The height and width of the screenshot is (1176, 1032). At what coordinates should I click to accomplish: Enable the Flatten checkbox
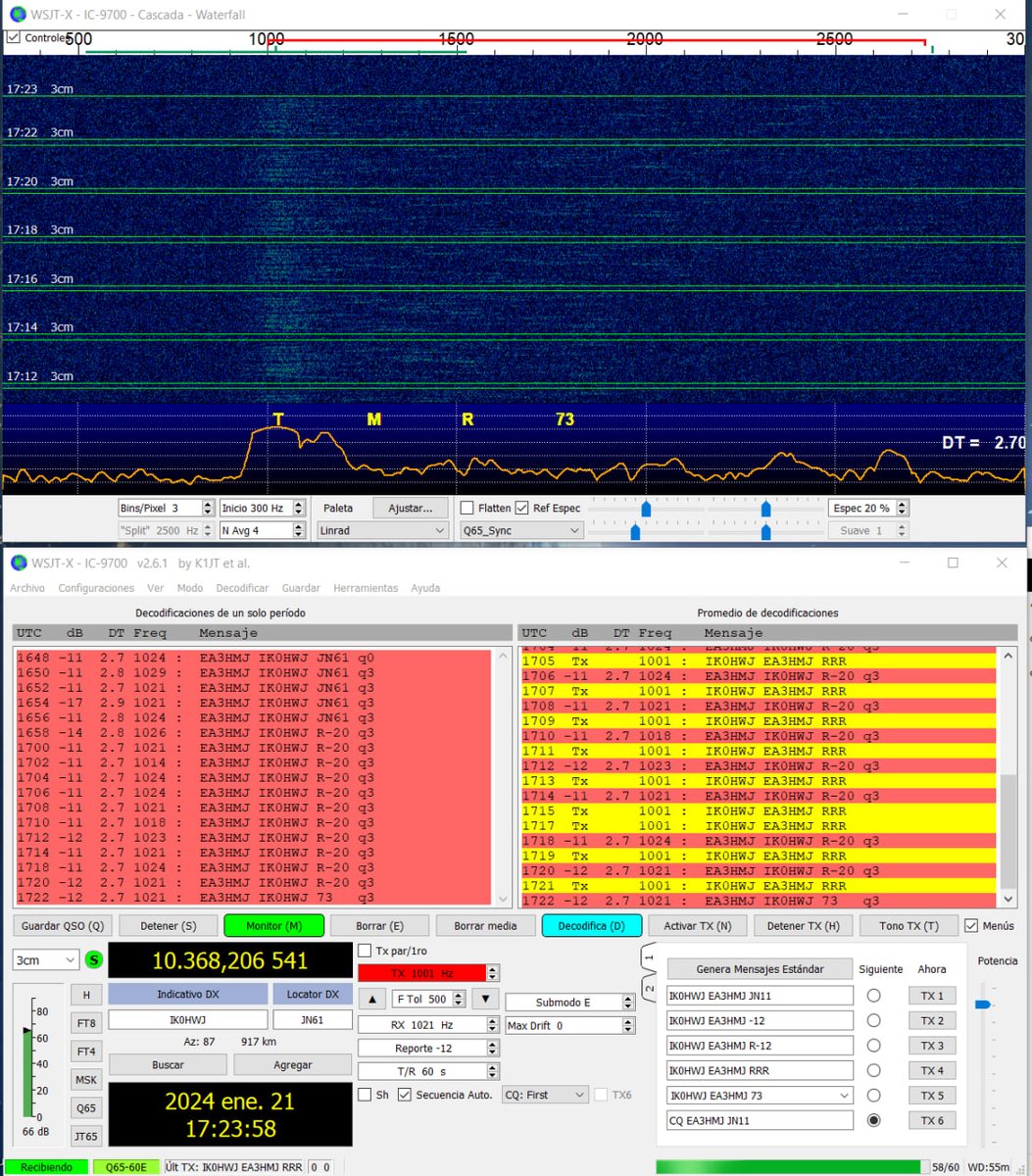tap(467, 508)
